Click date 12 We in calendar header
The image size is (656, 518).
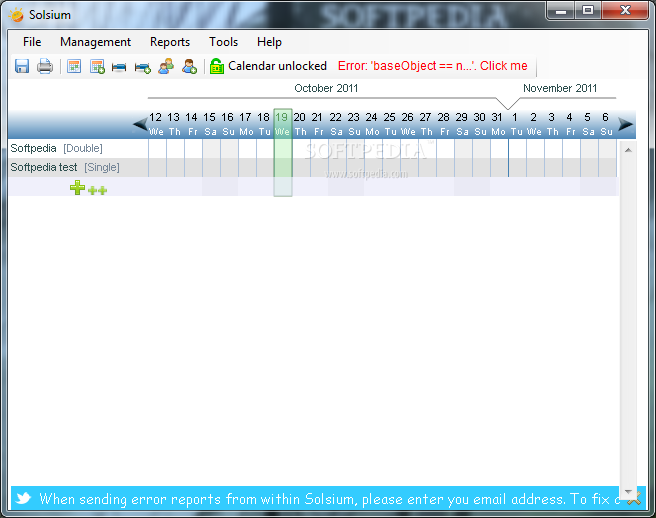[x=156, y=124]
